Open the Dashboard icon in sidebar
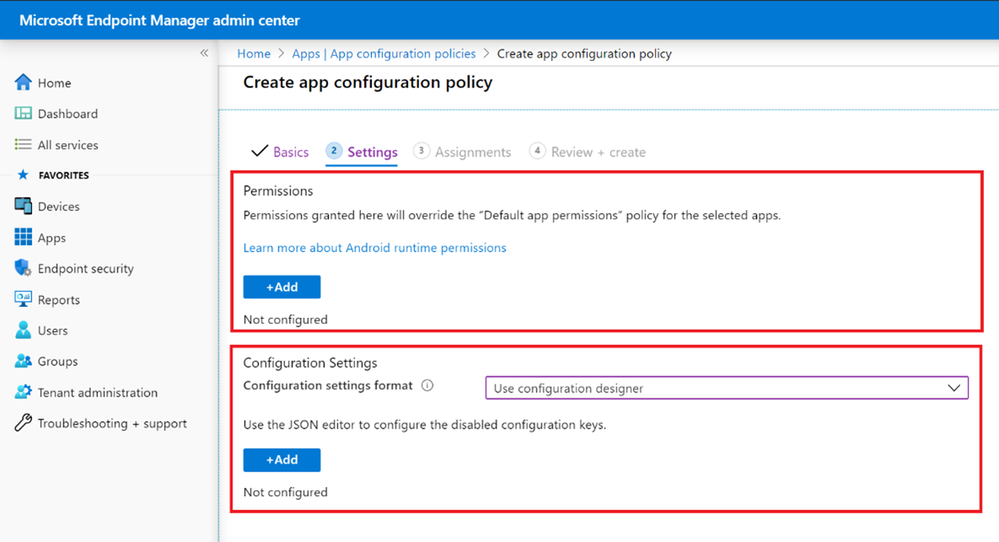This screenshot has width=999, height=542. pyautogui.click(x=23, y=114)
